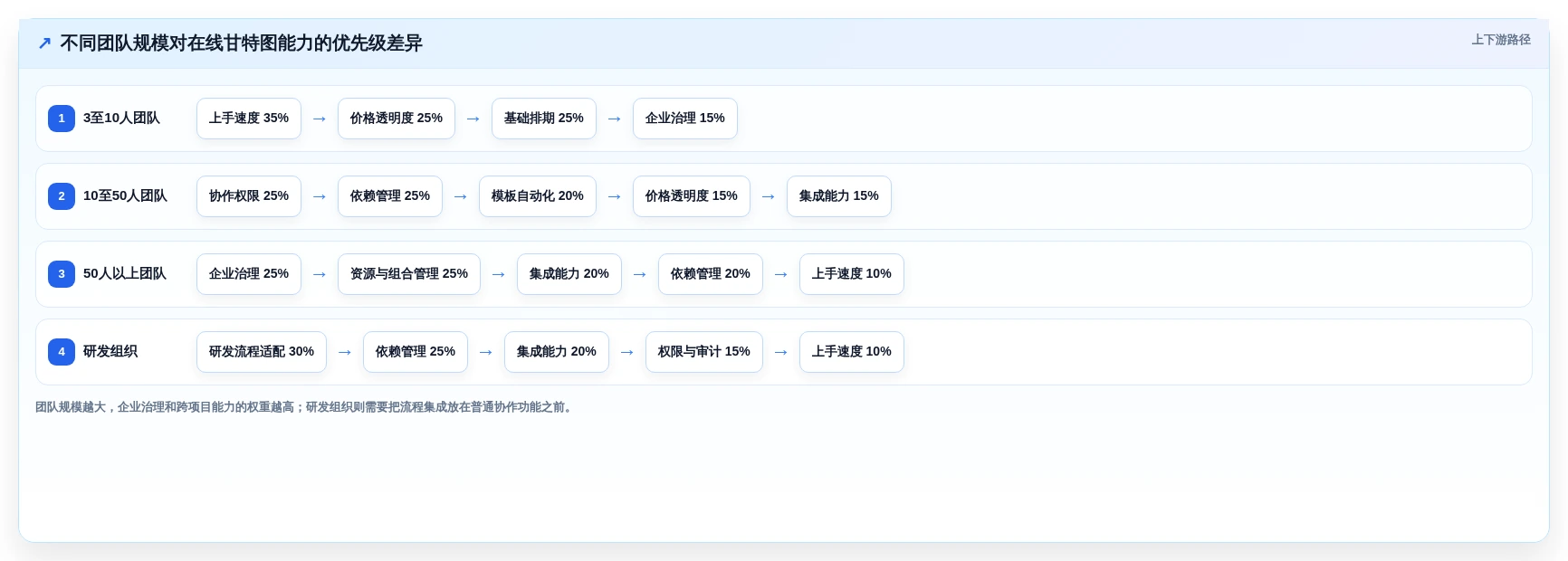This screenshot has height=561, width=1568.
Task: Click the 集成能力 15% chip
Action: [839, 196]
